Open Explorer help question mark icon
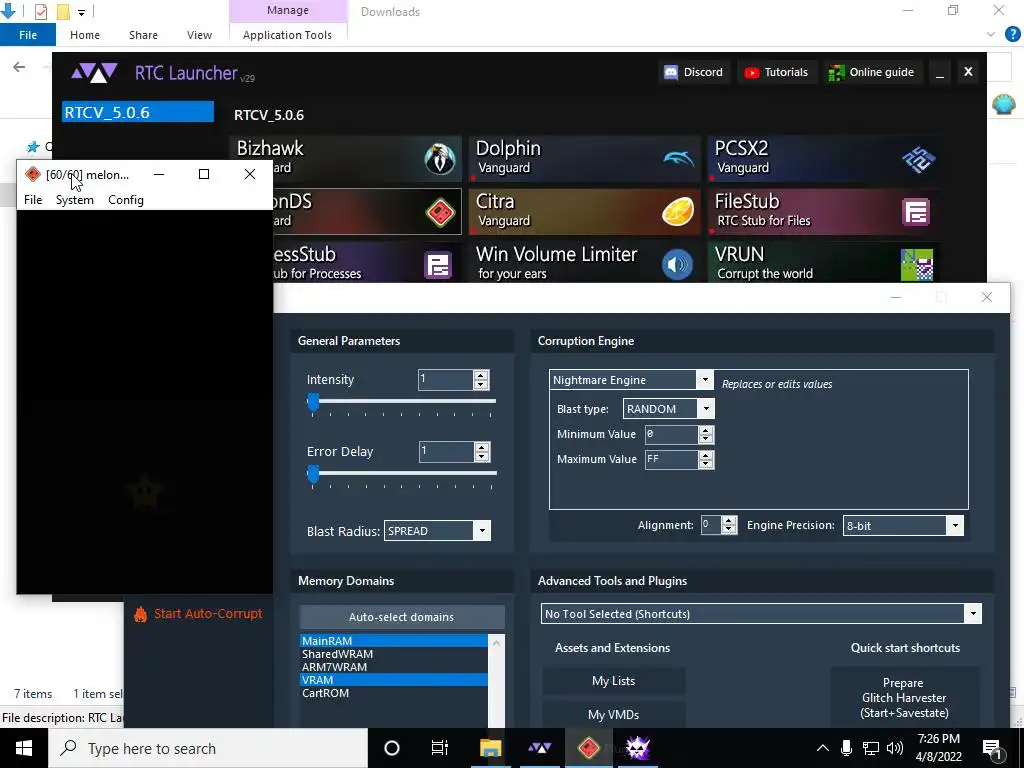1024x768 pixels. (x=1012, y=35)
